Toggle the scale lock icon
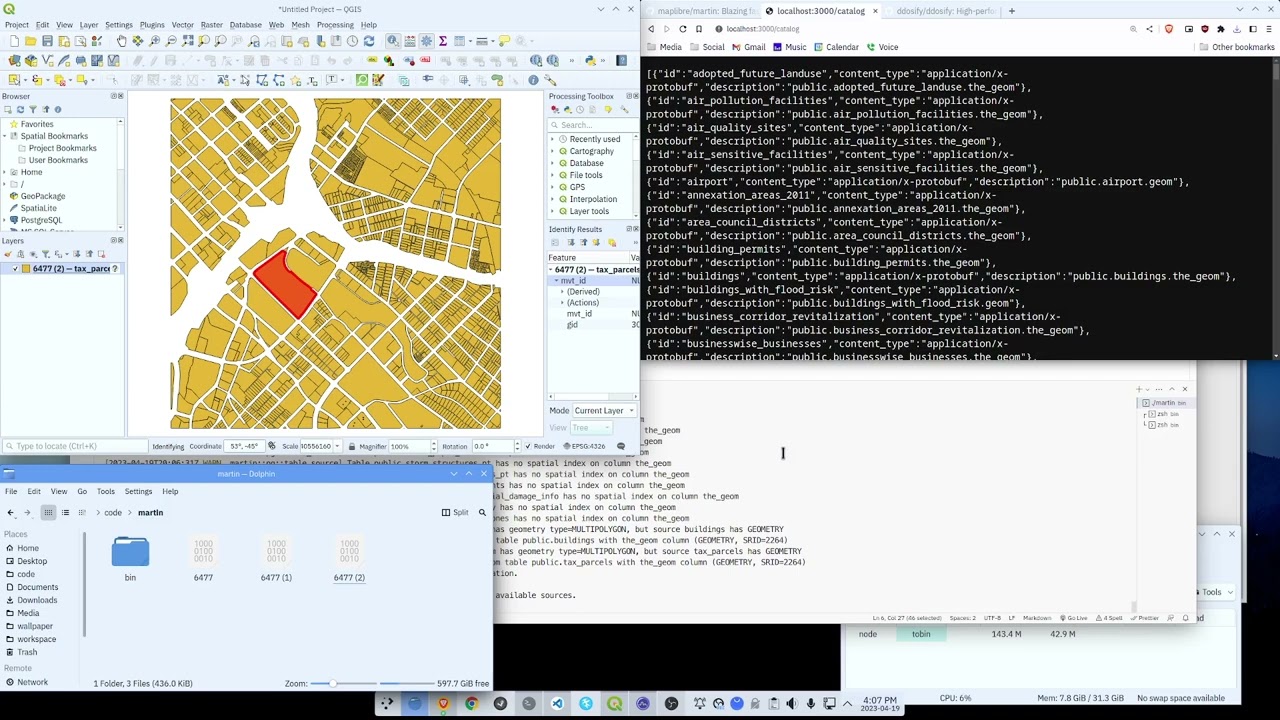This screenshot has width=1280, height=720. tap(351, 446)
